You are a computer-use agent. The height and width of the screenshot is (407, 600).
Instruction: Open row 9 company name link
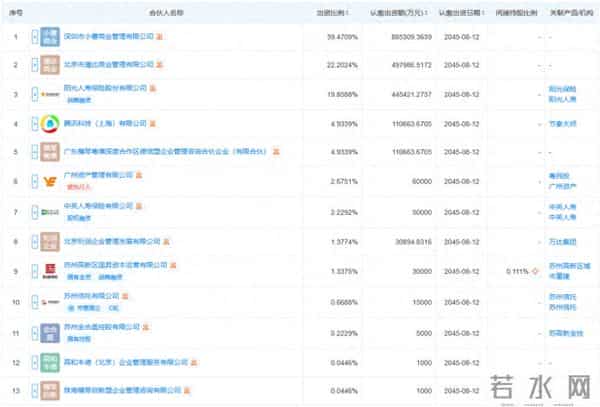click(116, 265)
